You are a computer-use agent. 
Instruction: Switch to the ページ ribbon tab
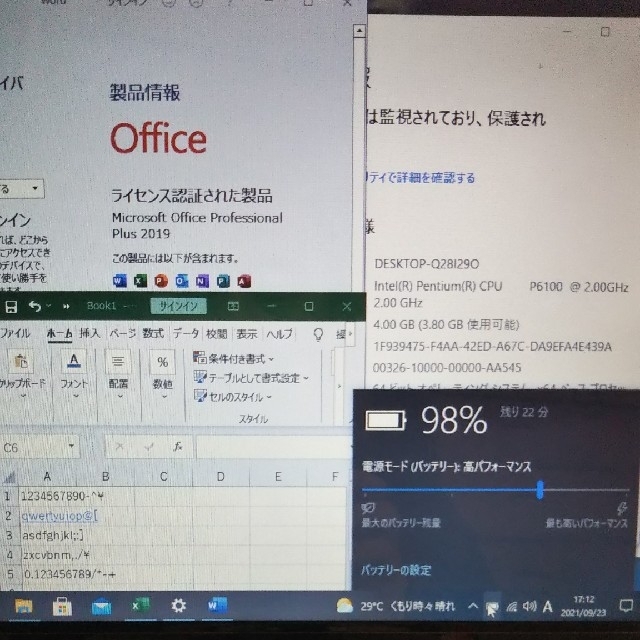coord(122,334)
